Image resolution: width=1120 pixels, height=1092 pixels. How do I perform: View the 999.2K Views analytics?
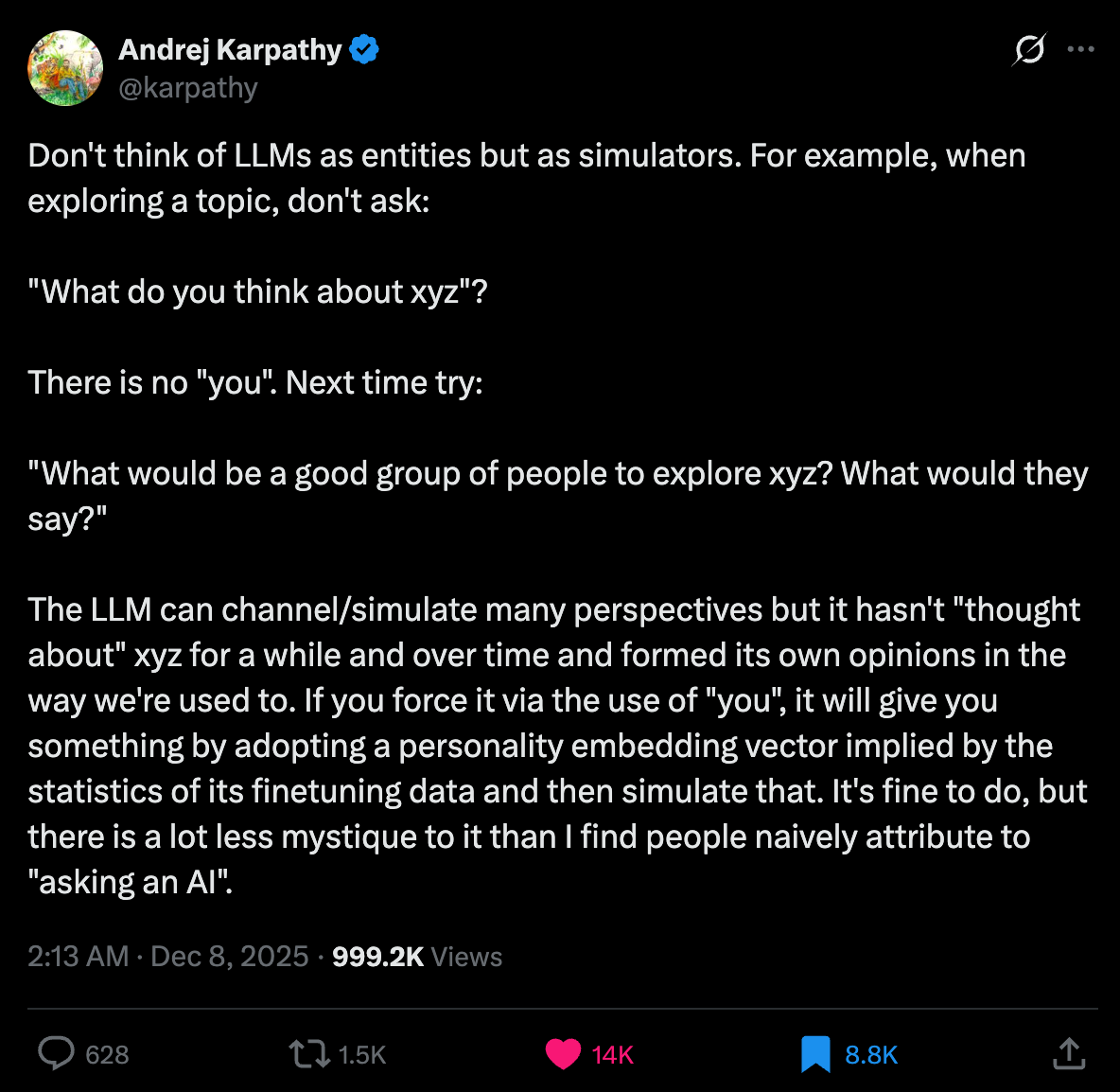tap(417, 957)
